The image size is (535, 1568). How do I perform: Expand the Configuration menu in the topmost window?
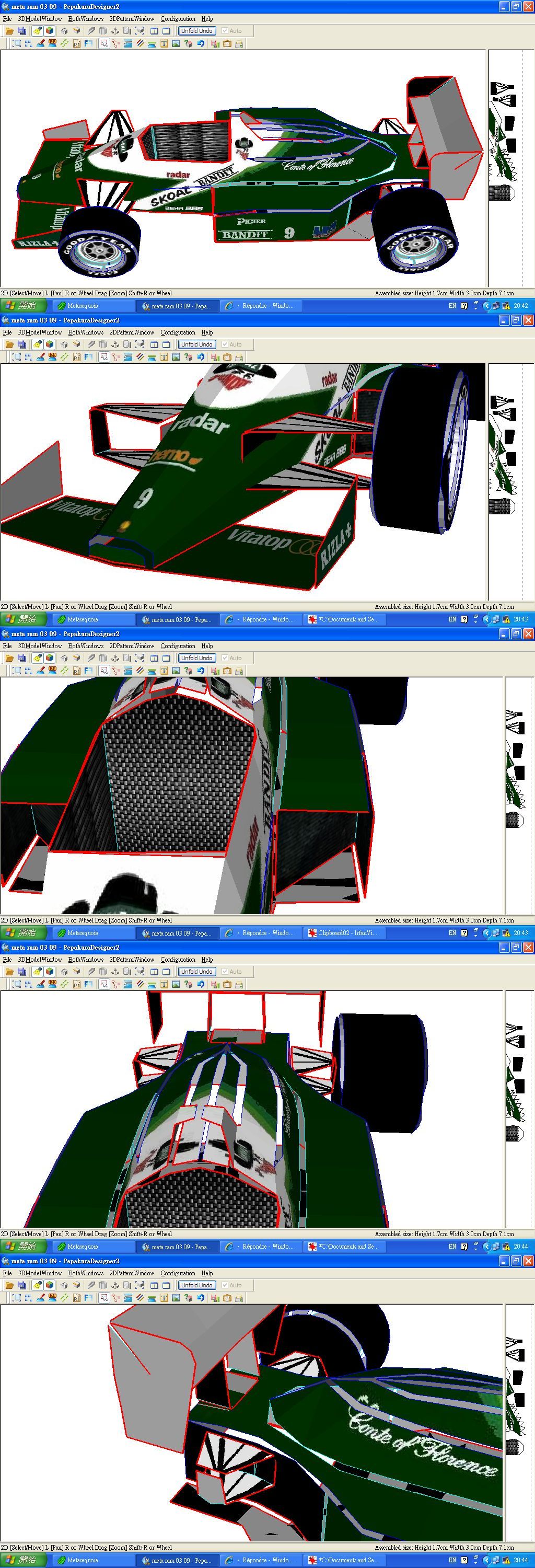178,19
